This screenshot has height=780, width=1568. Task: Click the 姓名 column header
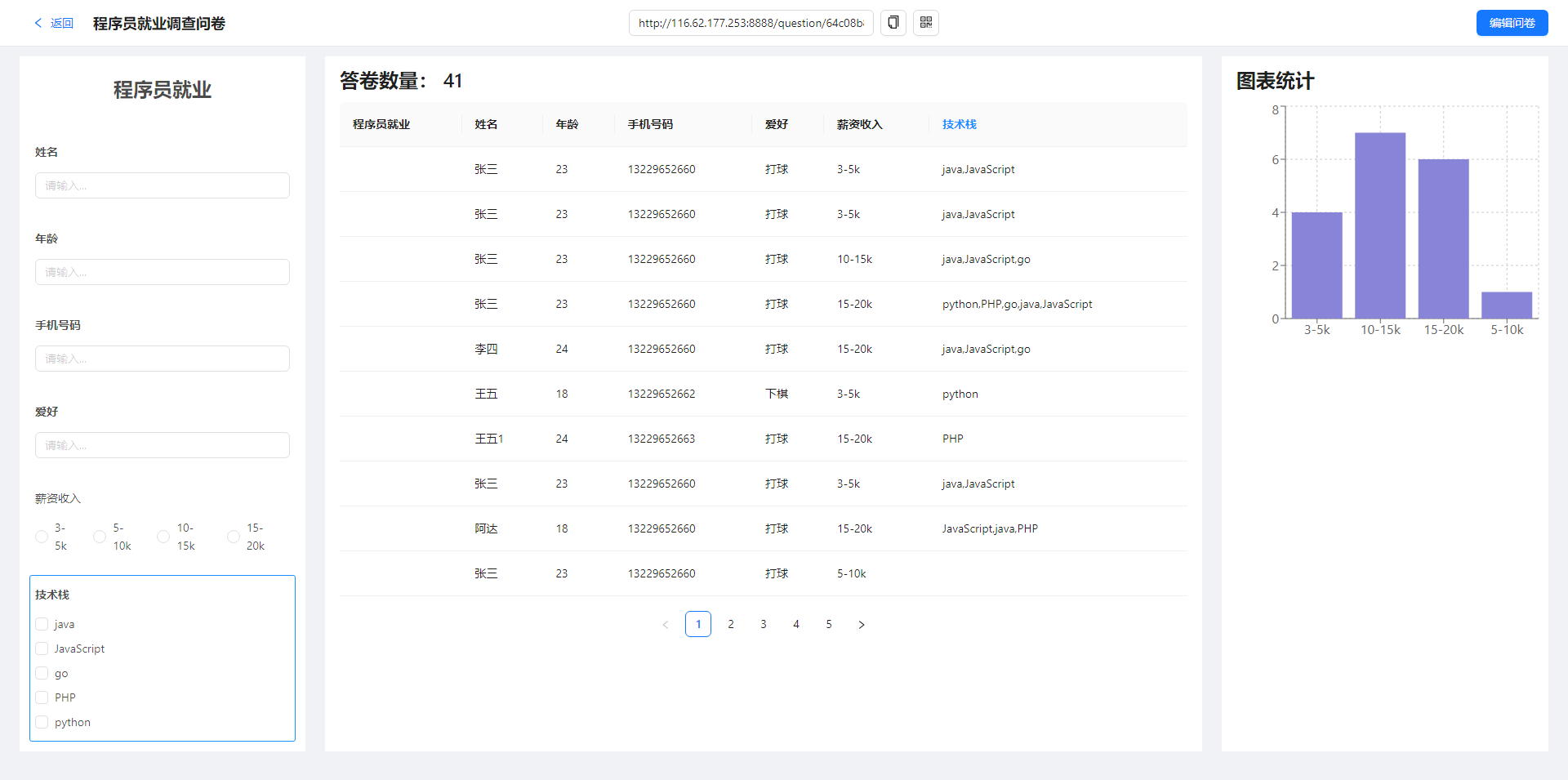pyautogui.click(x=487, y=124)
